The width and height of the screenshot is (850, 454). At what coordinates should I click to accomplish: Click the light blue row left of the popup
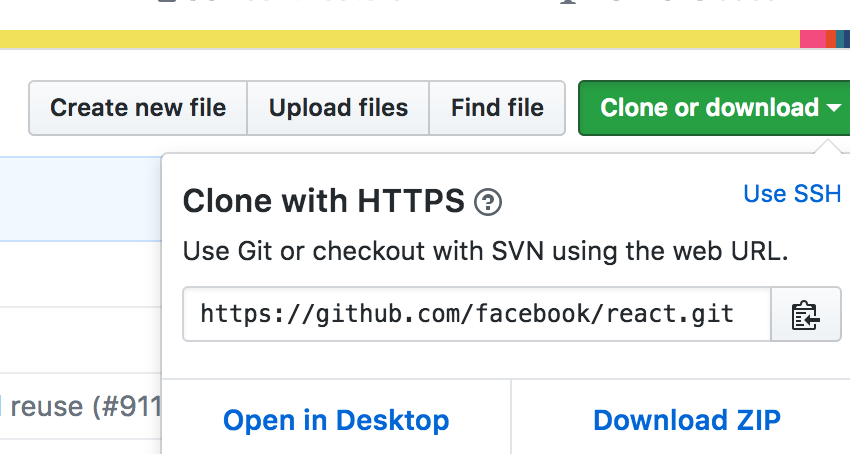(80, 198)
